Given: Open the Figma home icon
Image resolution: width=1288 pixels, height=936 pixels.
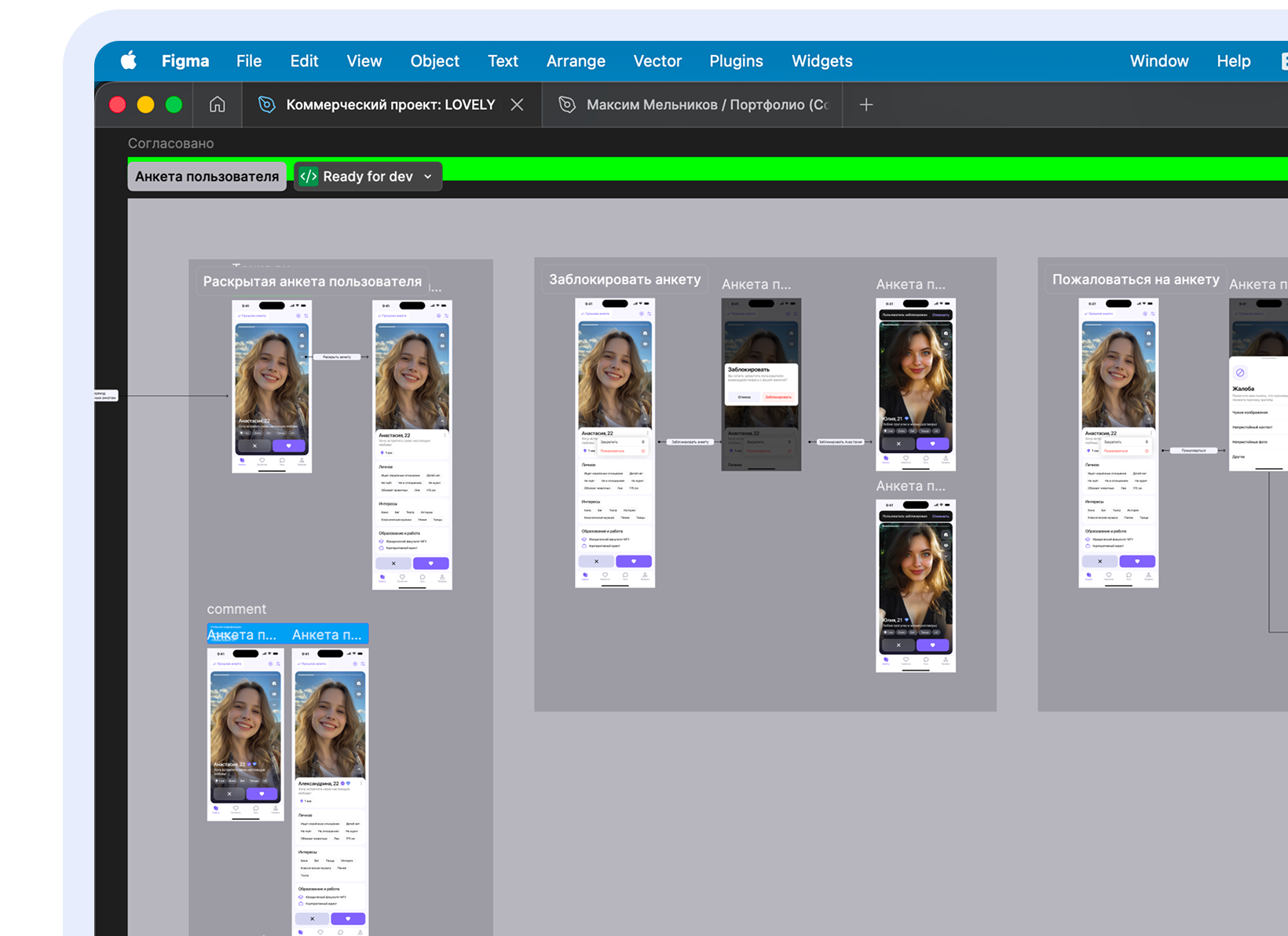Looking at the screenshot, I should click(x=217, y=104).
